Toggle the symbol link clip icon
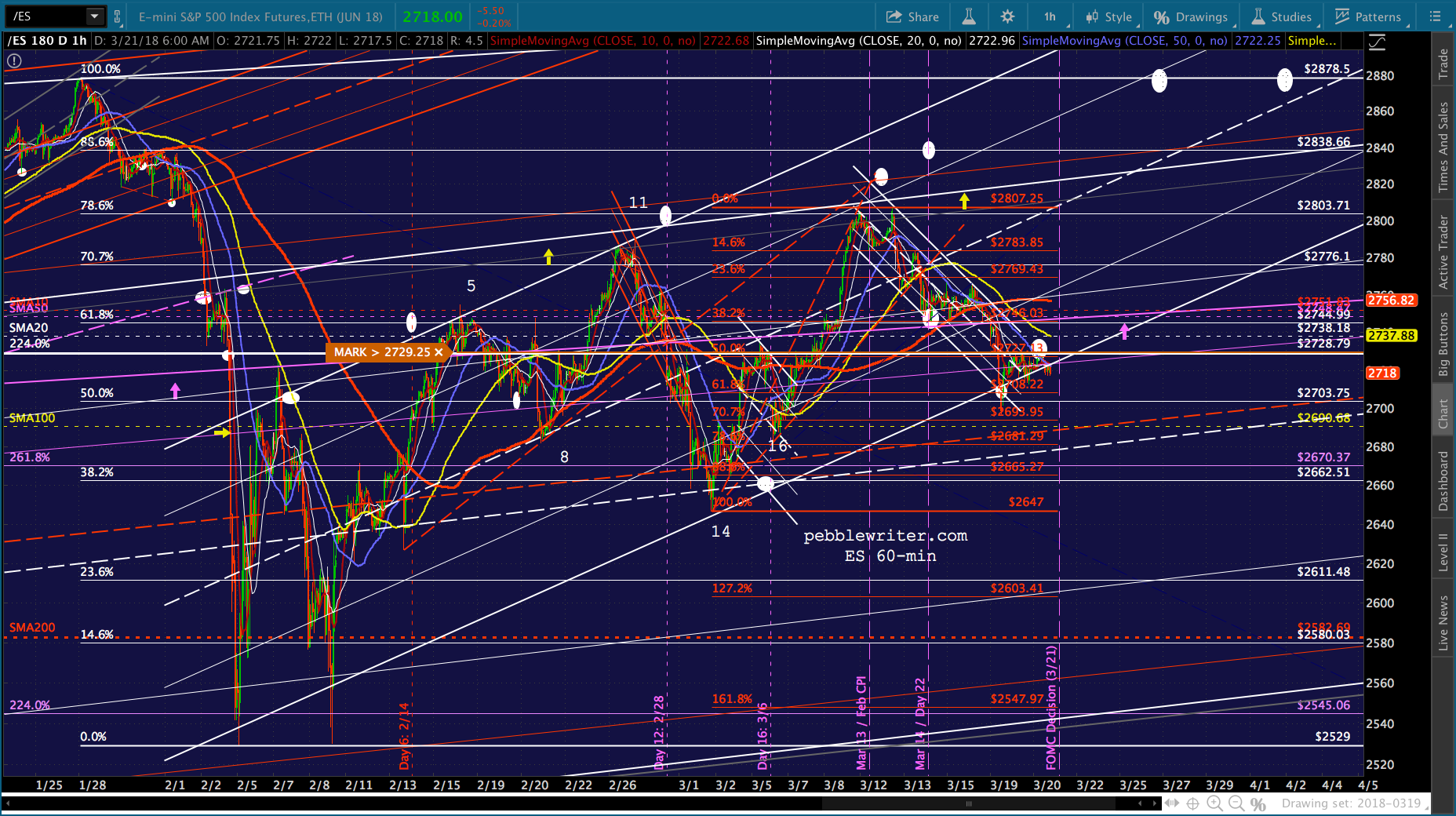 tap(118, 16)
